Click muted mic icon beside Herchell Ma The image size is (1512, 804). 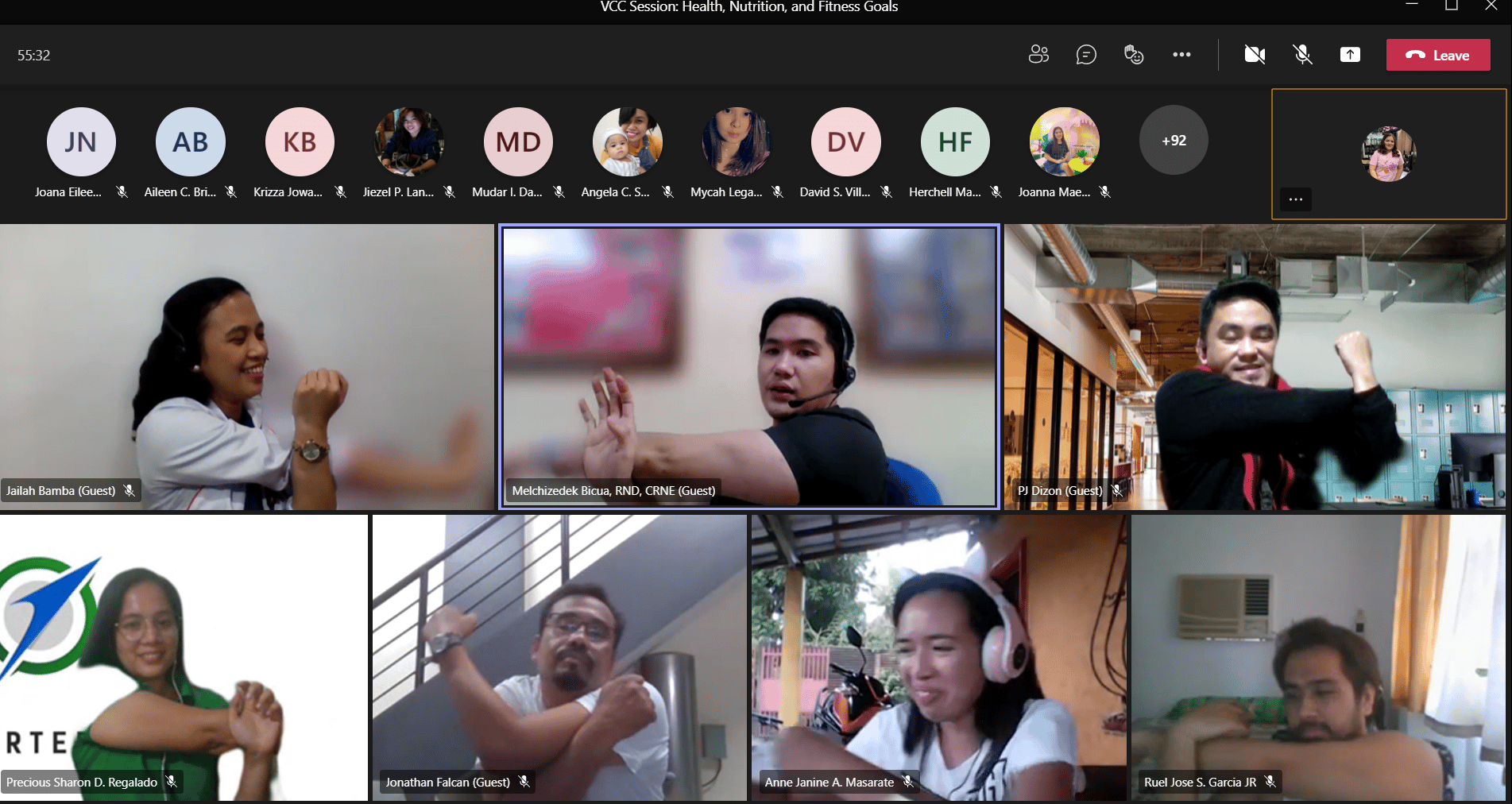click(x=996, y=191)
